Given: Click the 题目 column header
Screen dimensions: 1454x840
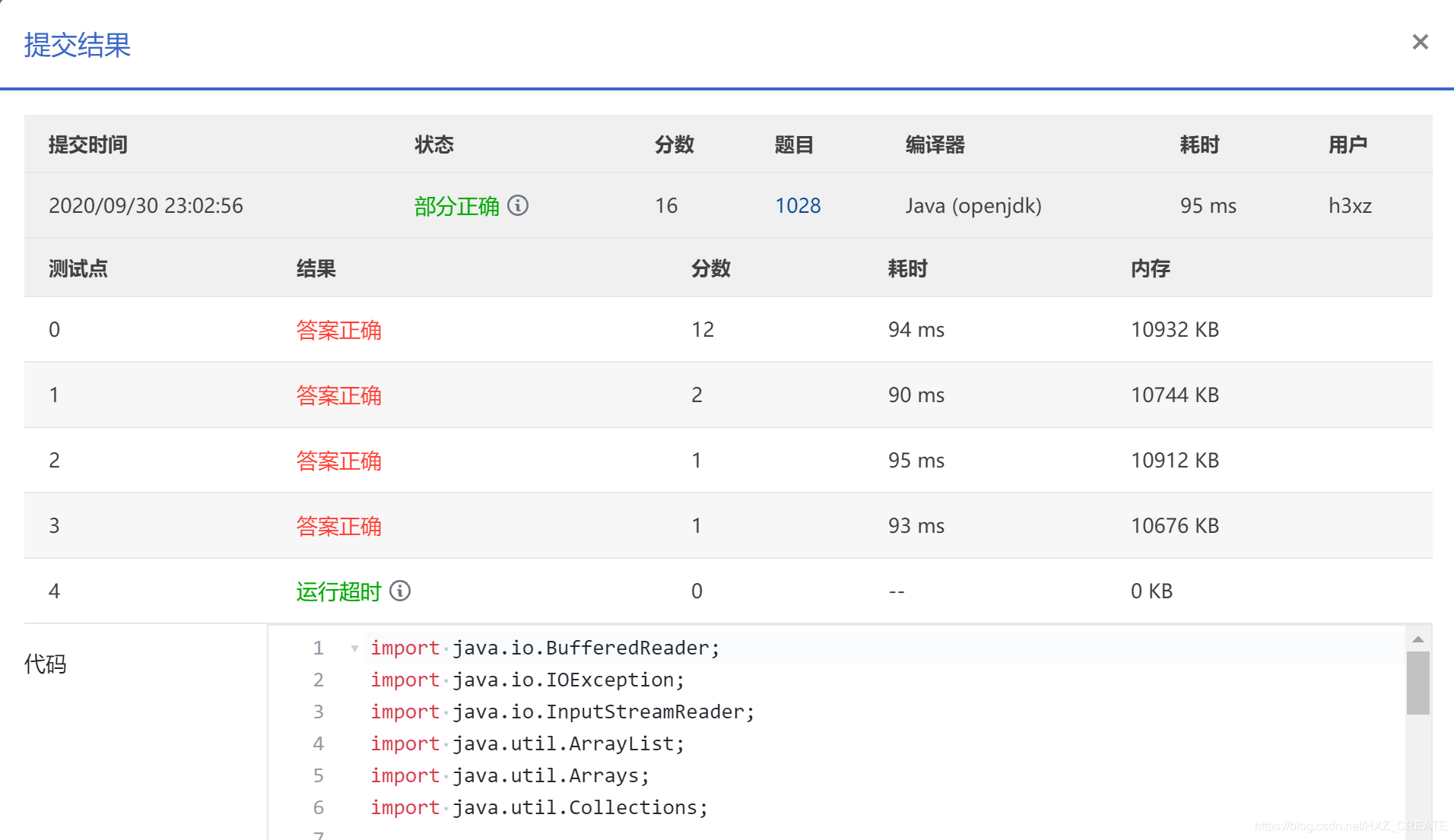Looking at the screenshot, I should pos(795,144).
